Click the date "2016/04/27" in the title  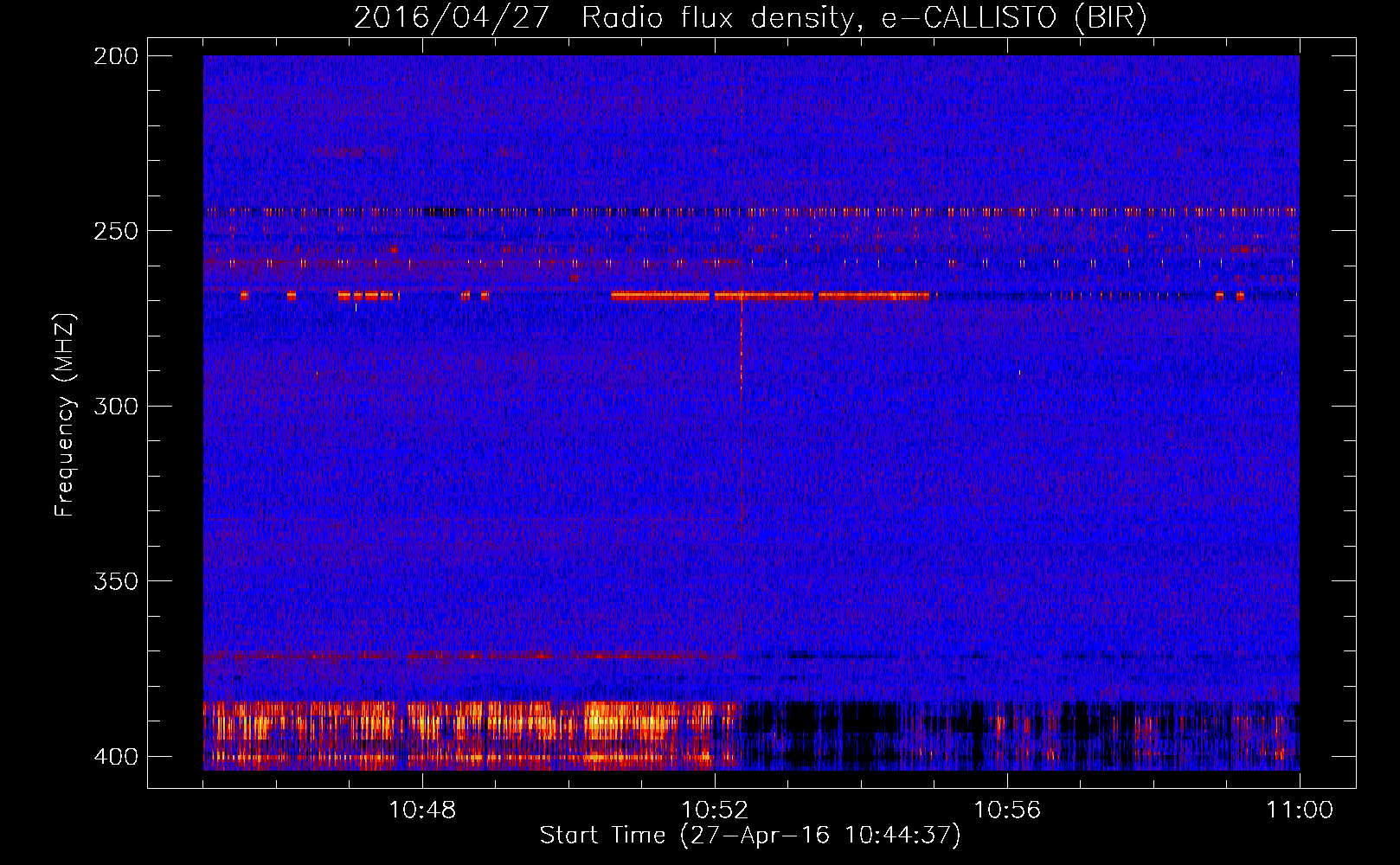tap(451, 17)
